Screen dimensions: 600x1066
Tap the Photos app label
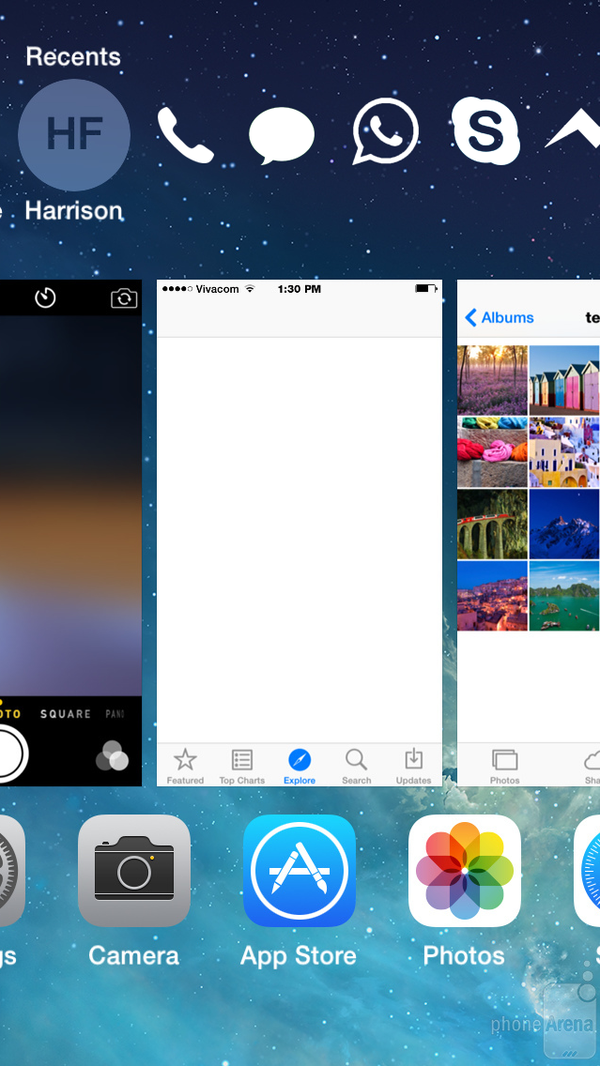point(464,956)
